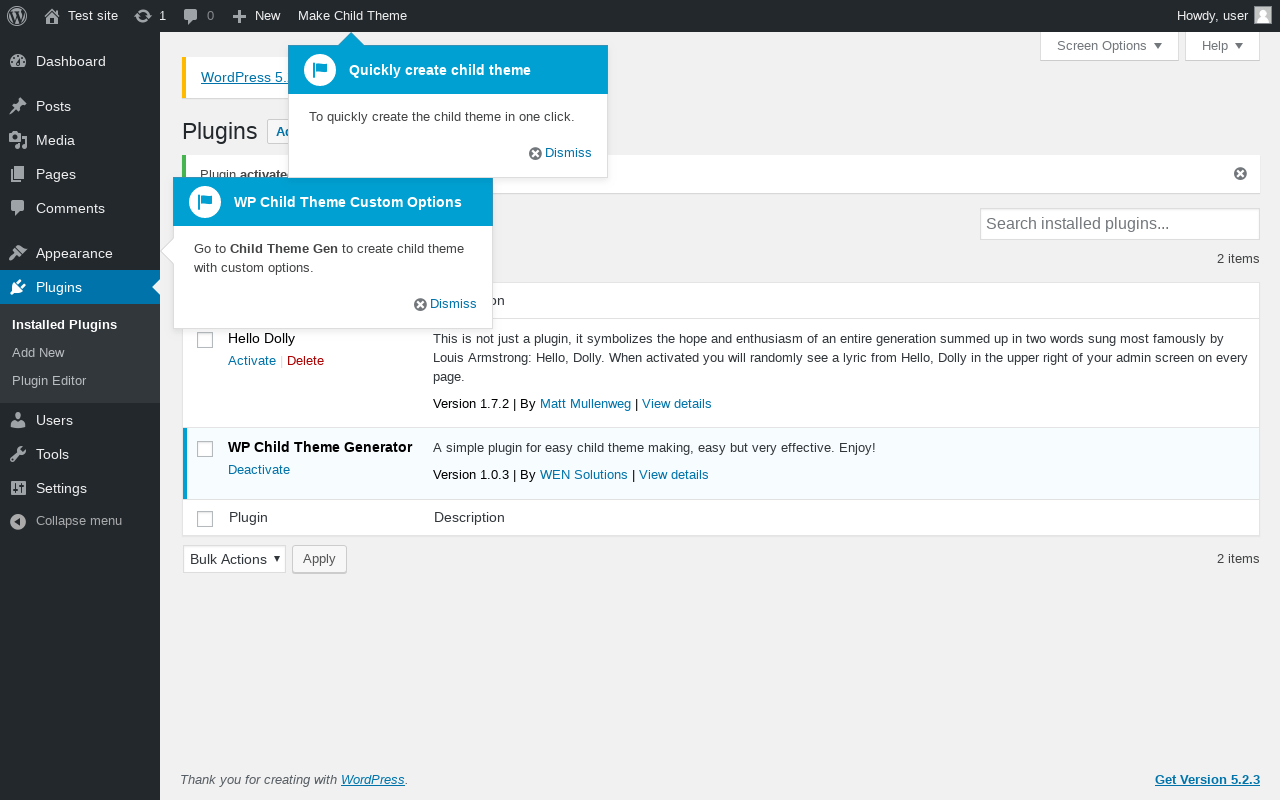Click the flag icon in WP Child Theme Custom Options header
The width and height of the screenshot is (1280, 800).
[x=205, y=202]
